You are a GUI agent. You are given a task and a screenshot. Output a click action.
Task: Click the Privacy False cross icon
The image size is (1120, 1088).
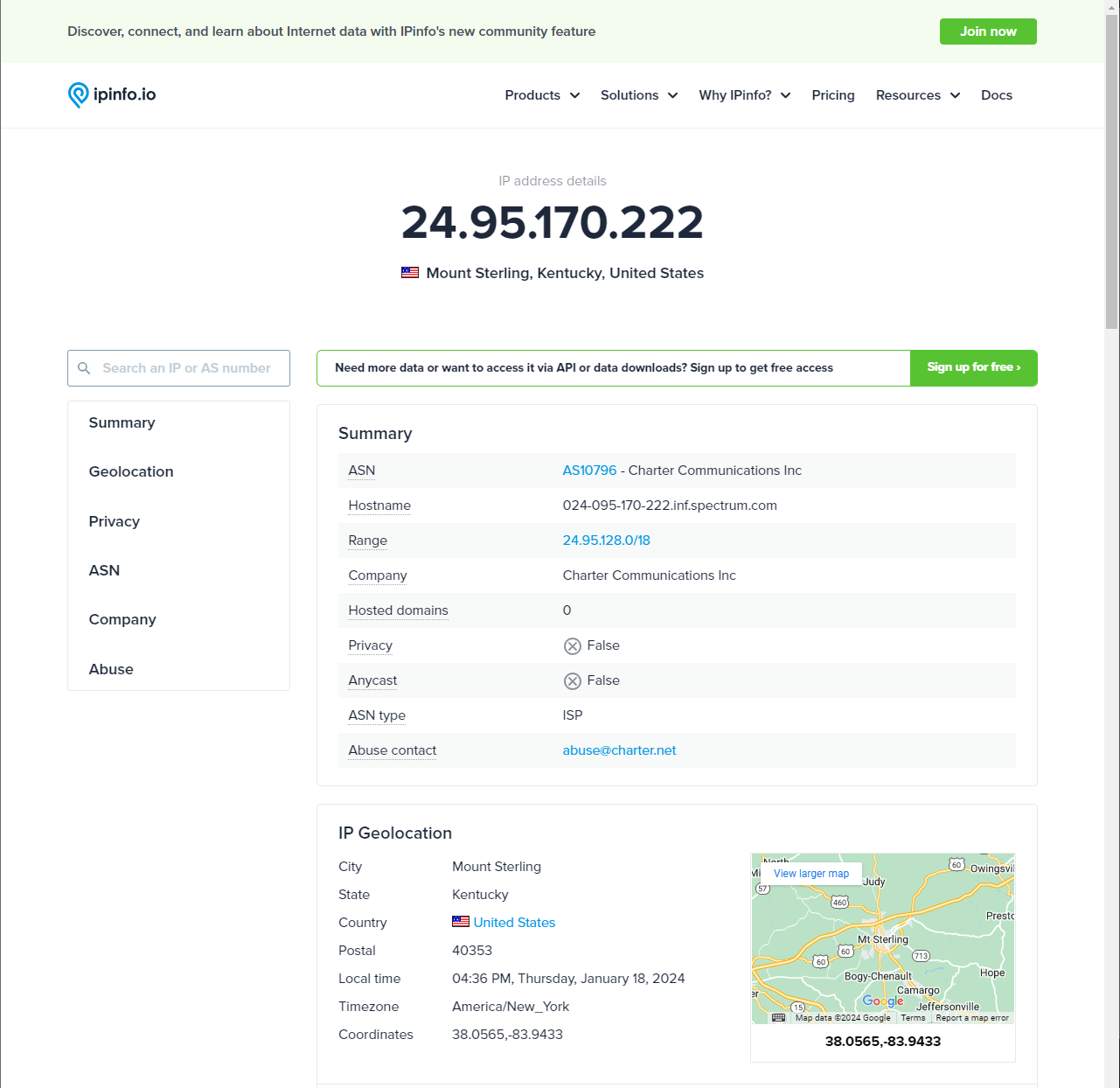point(573,645)
